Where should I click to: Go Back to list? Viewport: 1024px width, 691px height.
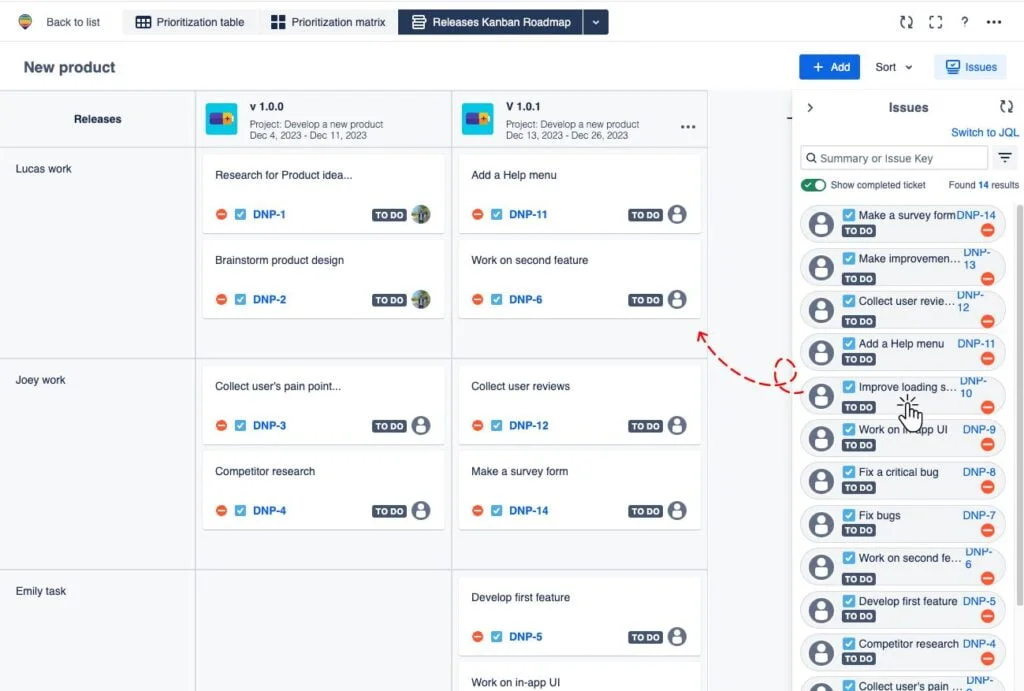pos(72,22)
